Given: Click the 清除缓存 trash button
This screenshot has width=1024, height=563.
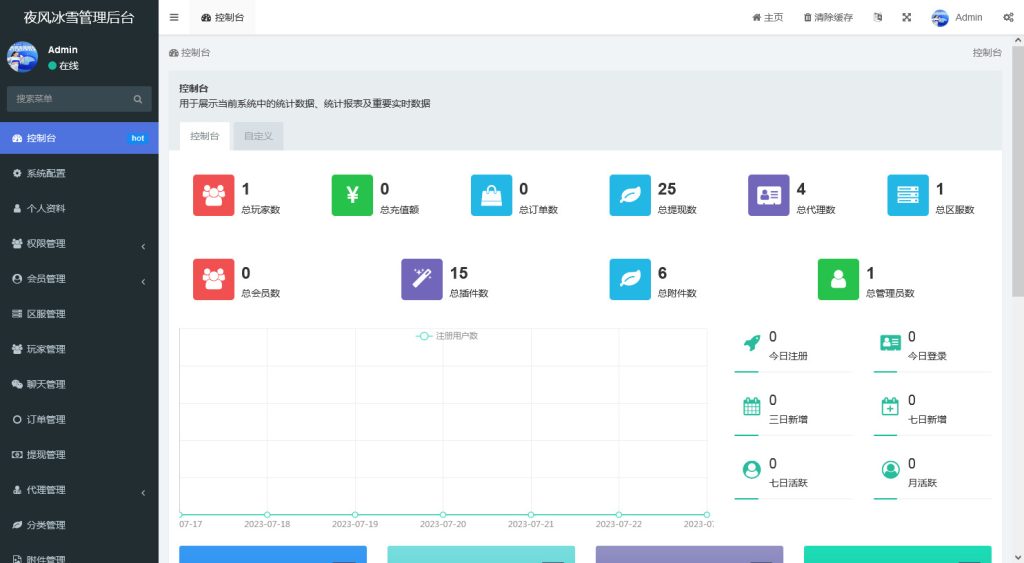Looking at the screenshot, I should pos(828,18).
